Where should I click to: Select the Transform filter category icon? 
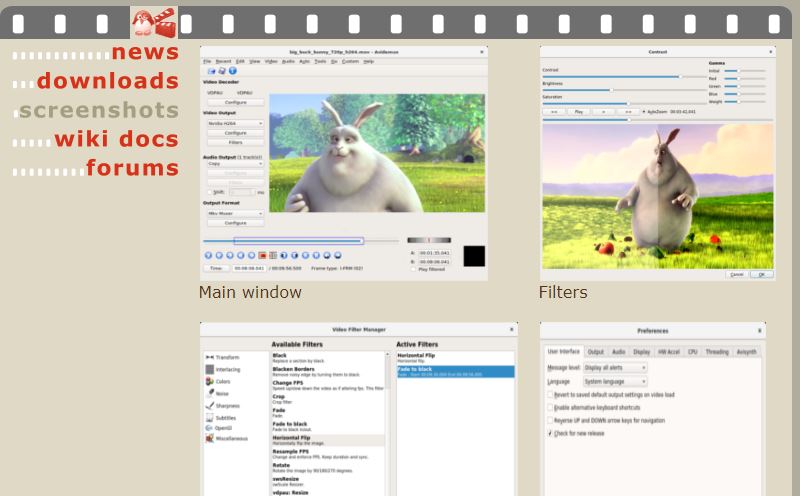[210, 357]
